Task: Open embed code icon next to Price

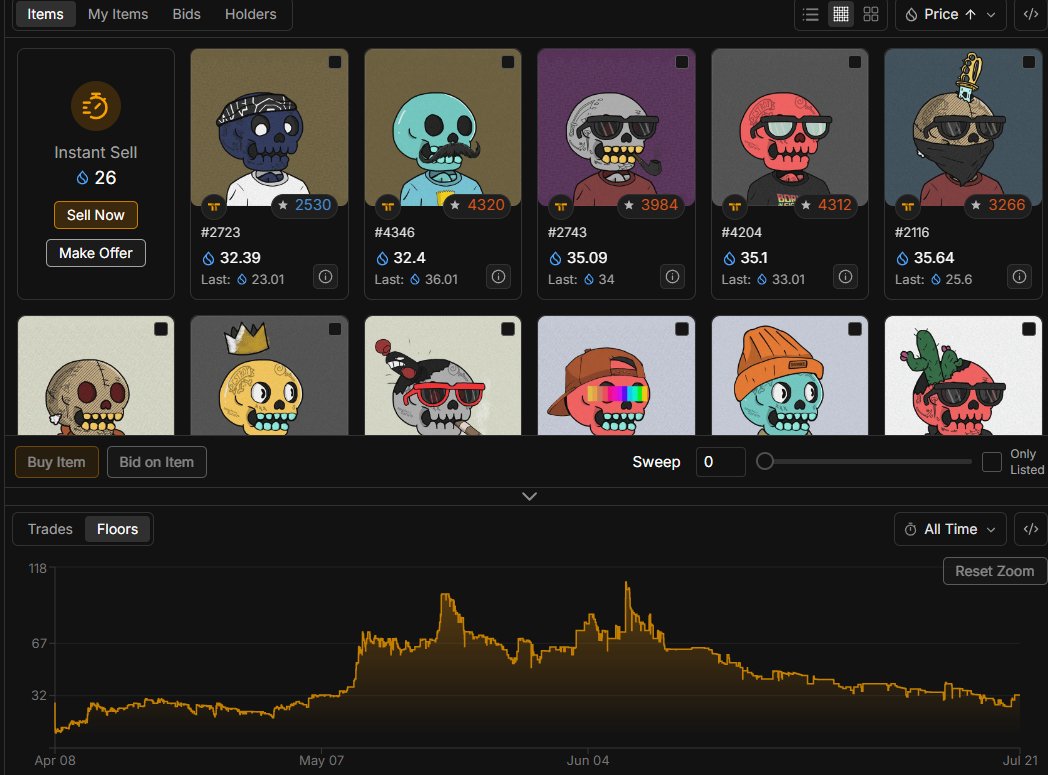Action: coord(1031,14)
